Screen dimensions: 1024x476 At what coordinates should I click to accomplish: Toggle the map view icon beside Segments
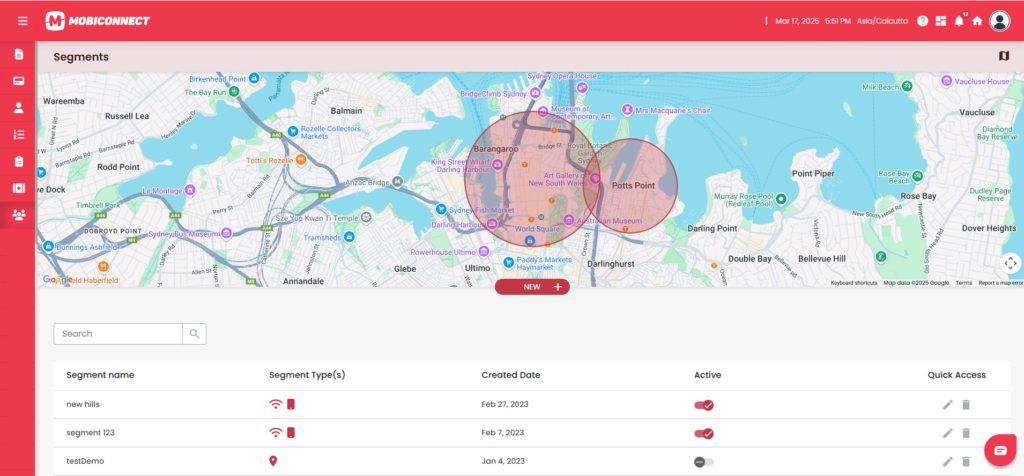pyautogui.click(x=1004, y=56)
